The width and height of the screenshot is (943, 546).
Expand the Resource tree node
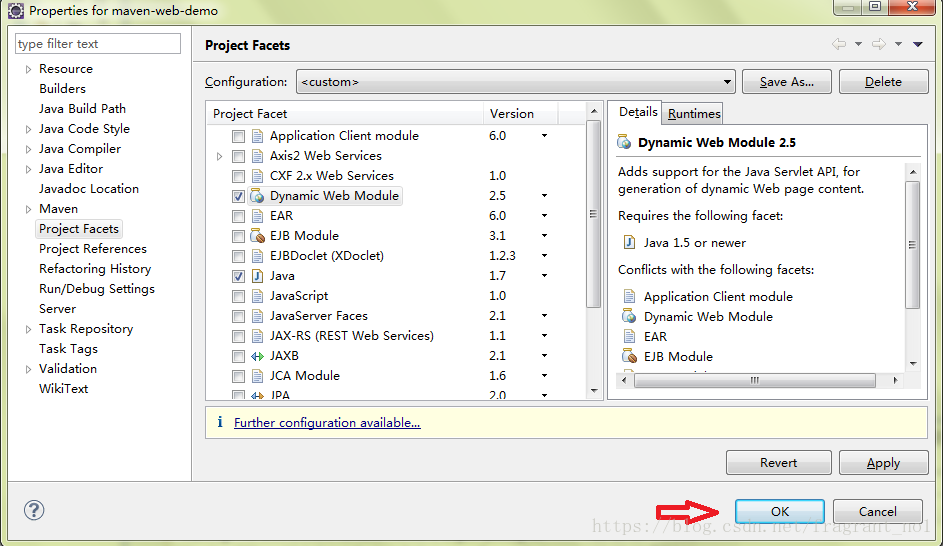[x=28, y=69]
